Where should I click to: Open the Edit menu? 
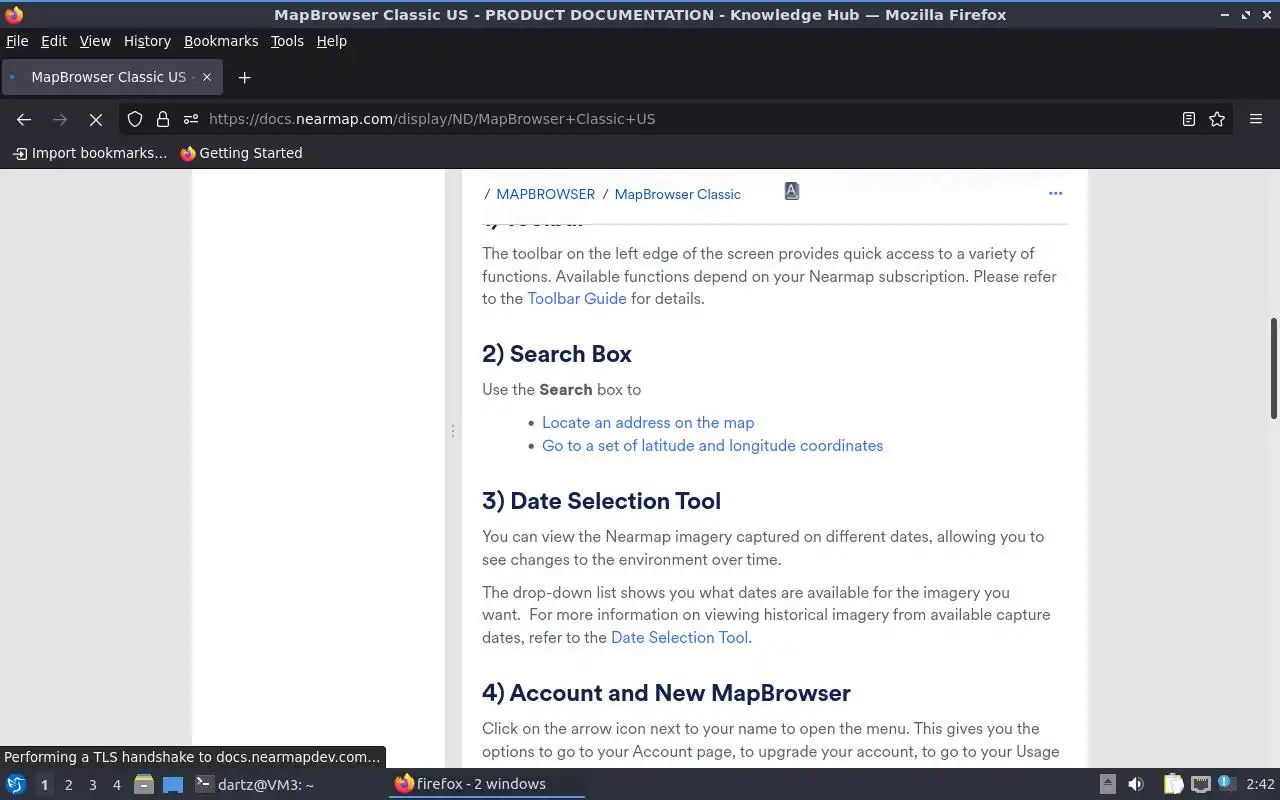click(54, 41)
